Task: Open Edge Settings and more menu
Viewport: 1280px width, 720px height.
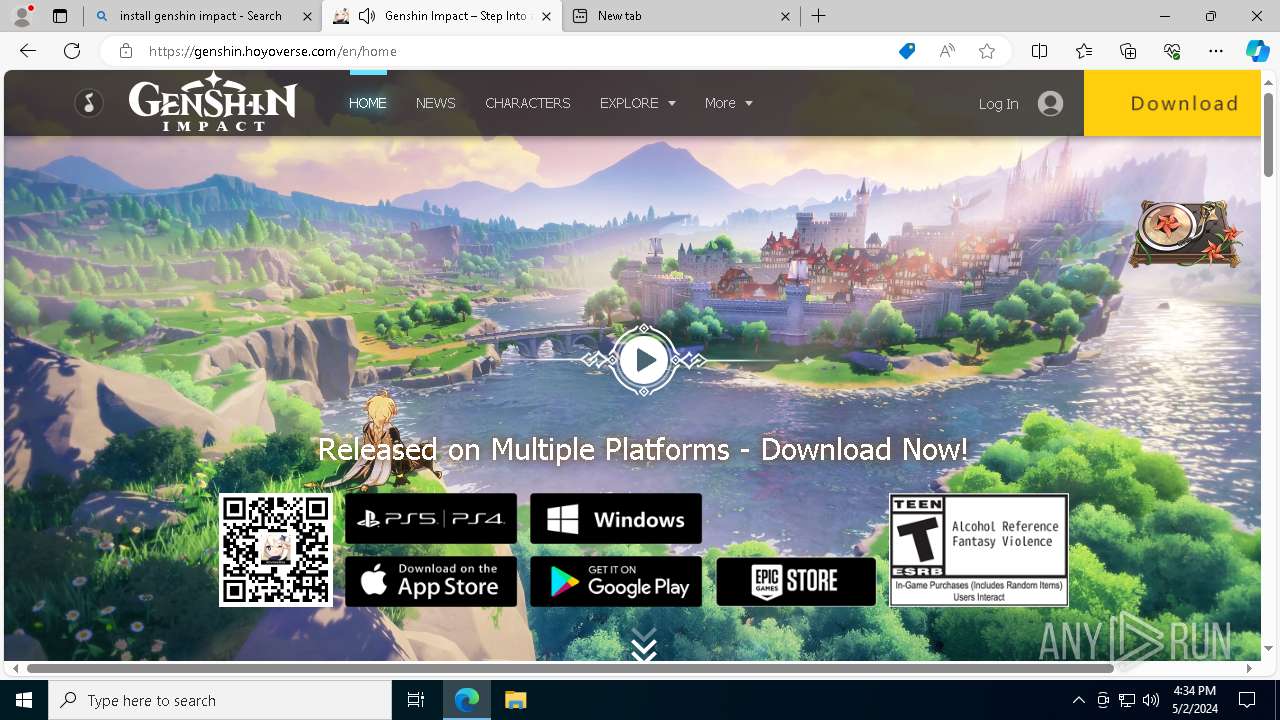Action: pos(1216,51)
